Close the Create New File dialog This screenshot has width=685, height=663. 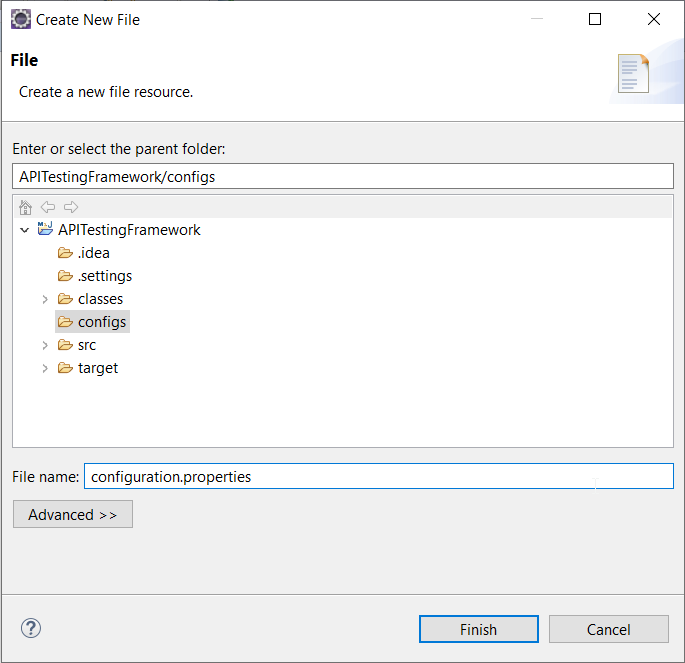point(654,19)
